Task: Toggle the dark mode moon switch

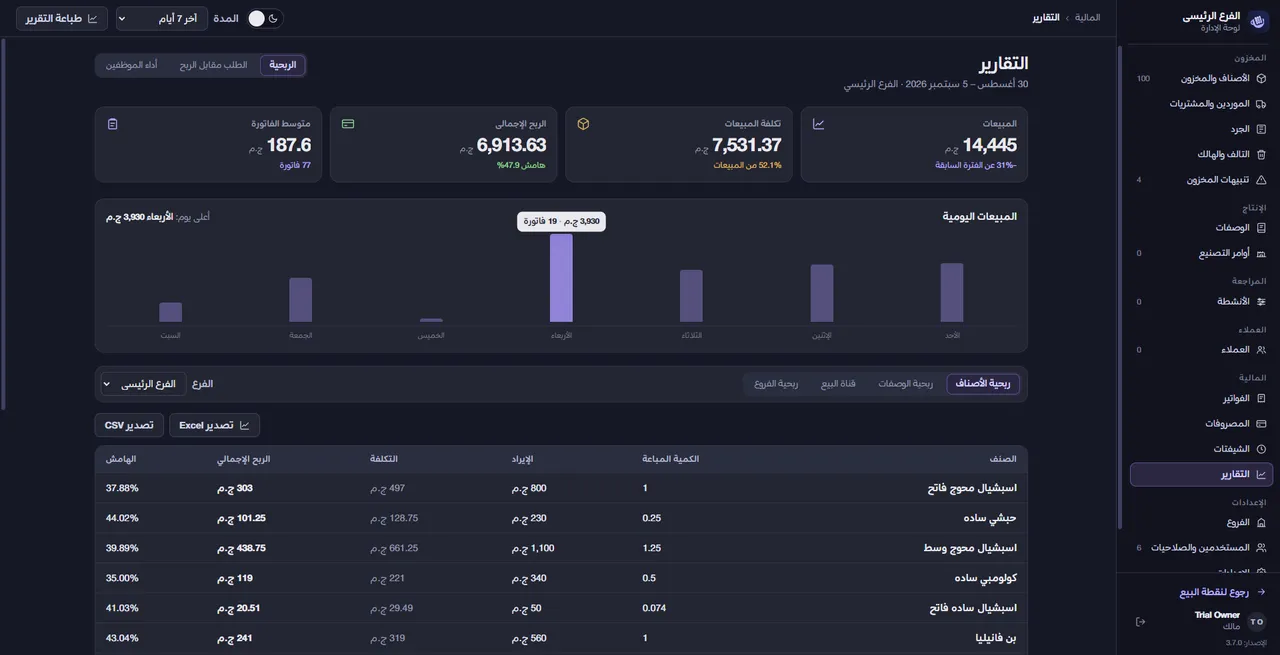Action: point(265,18)
